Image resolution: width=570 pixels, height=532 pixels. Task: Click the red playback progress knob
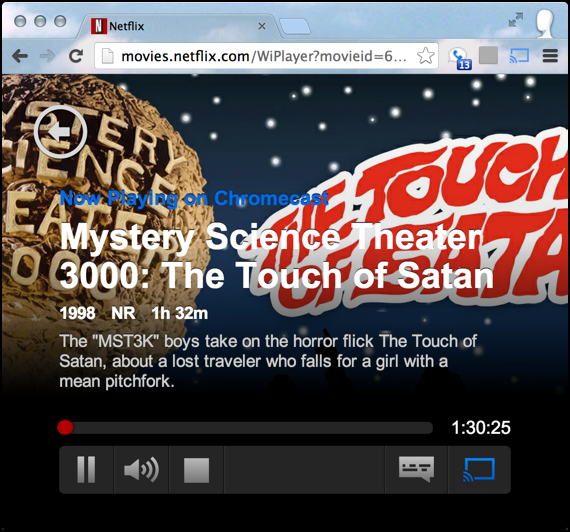65,428
